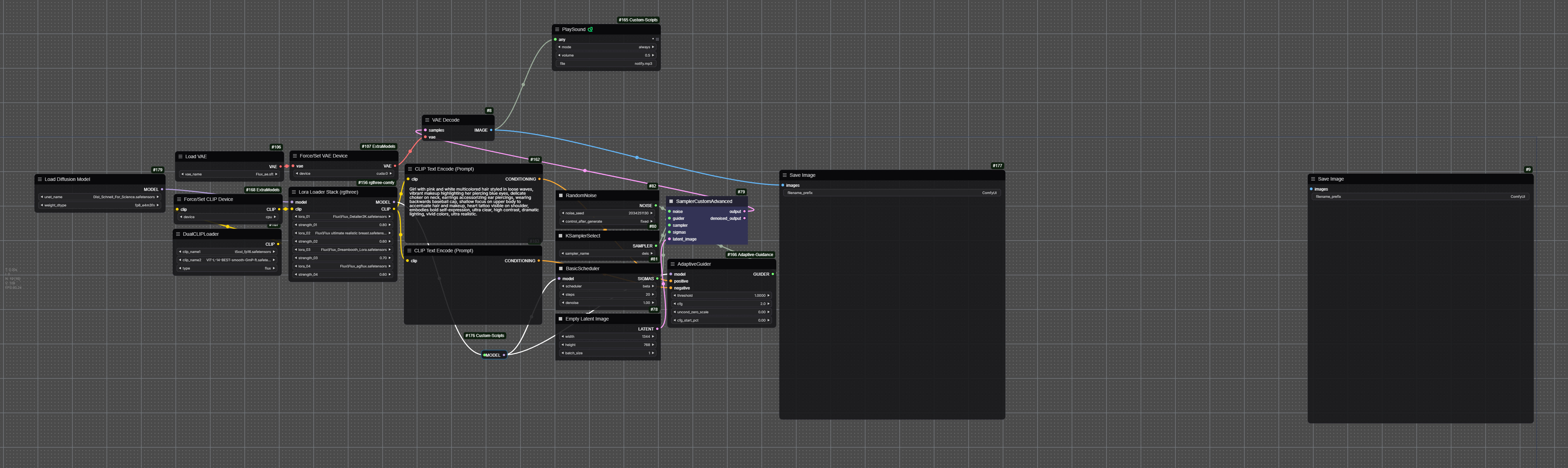Open the clip_name2 ViT-L-14 dropdown
This screenshot has width=1568, height=468.
tap(227, 261)
